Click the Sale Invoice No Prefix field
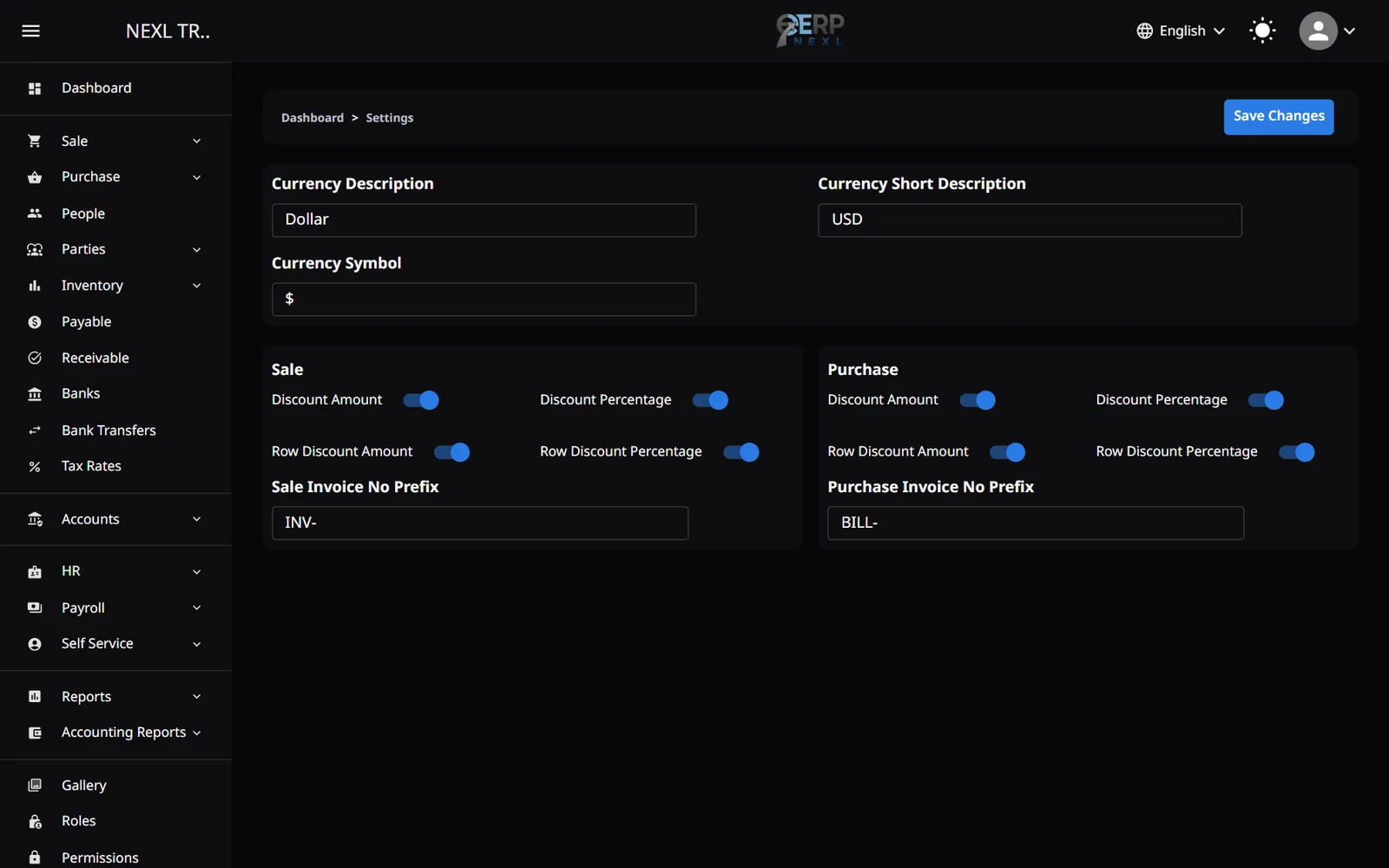 [x=480, y=523]
